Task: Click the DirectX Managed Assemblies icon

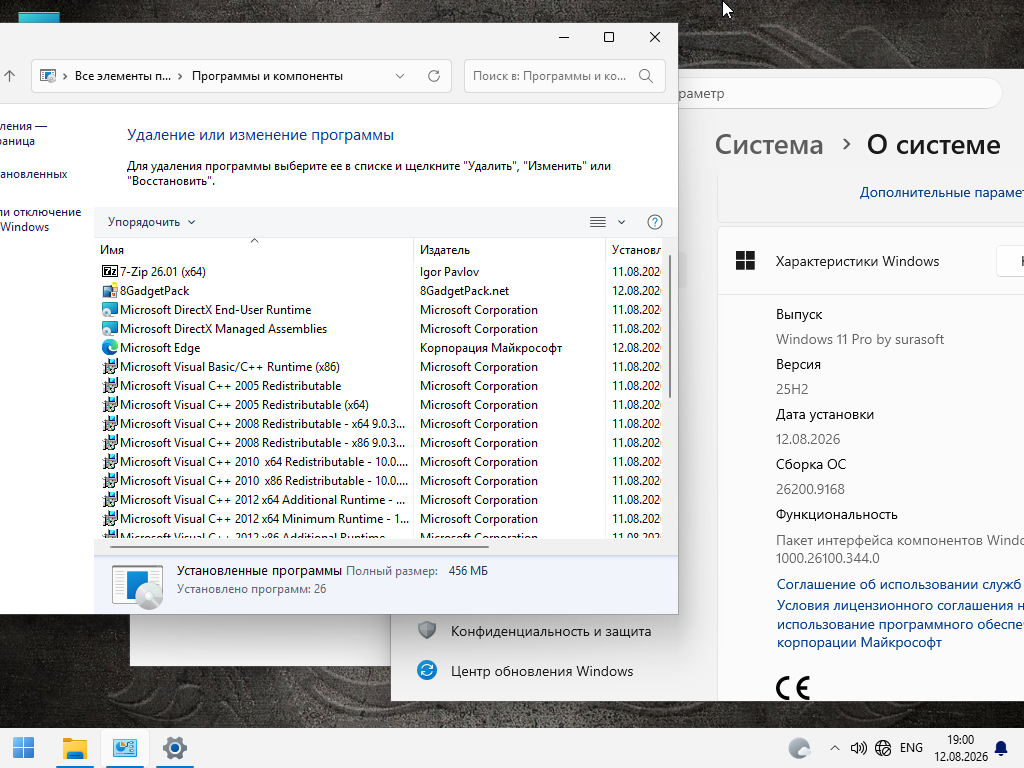Action: pyautogui.click(x=110, y=328)
